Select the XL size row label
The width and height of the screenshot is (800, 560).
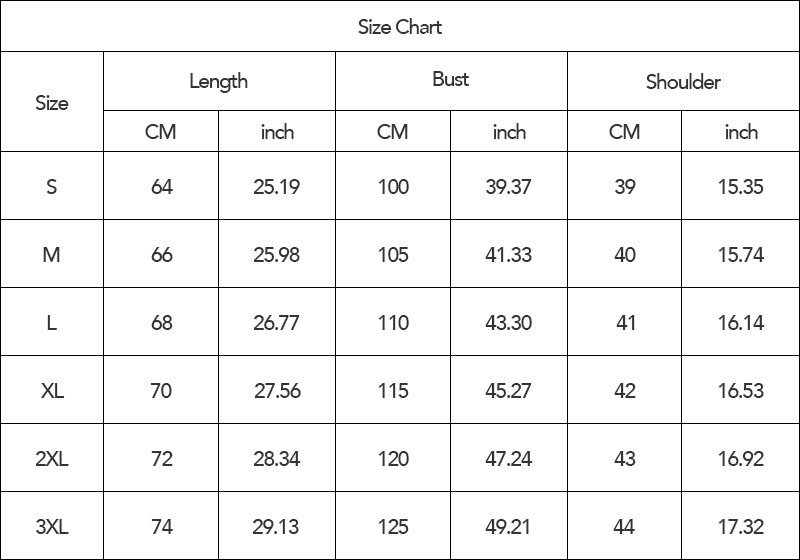pos(52,391)
